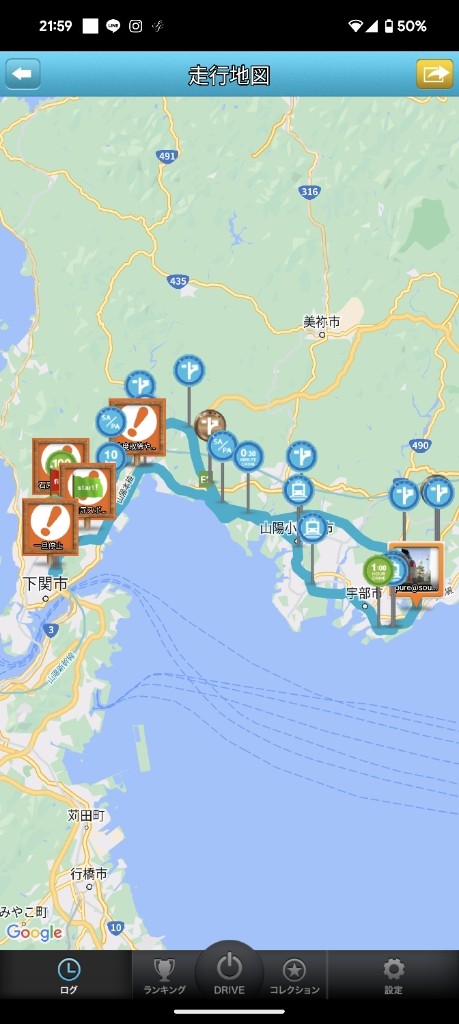Open the 0:30 minute drive marker
Screen dimensions: 459x1024
click(x=248, y=456)
